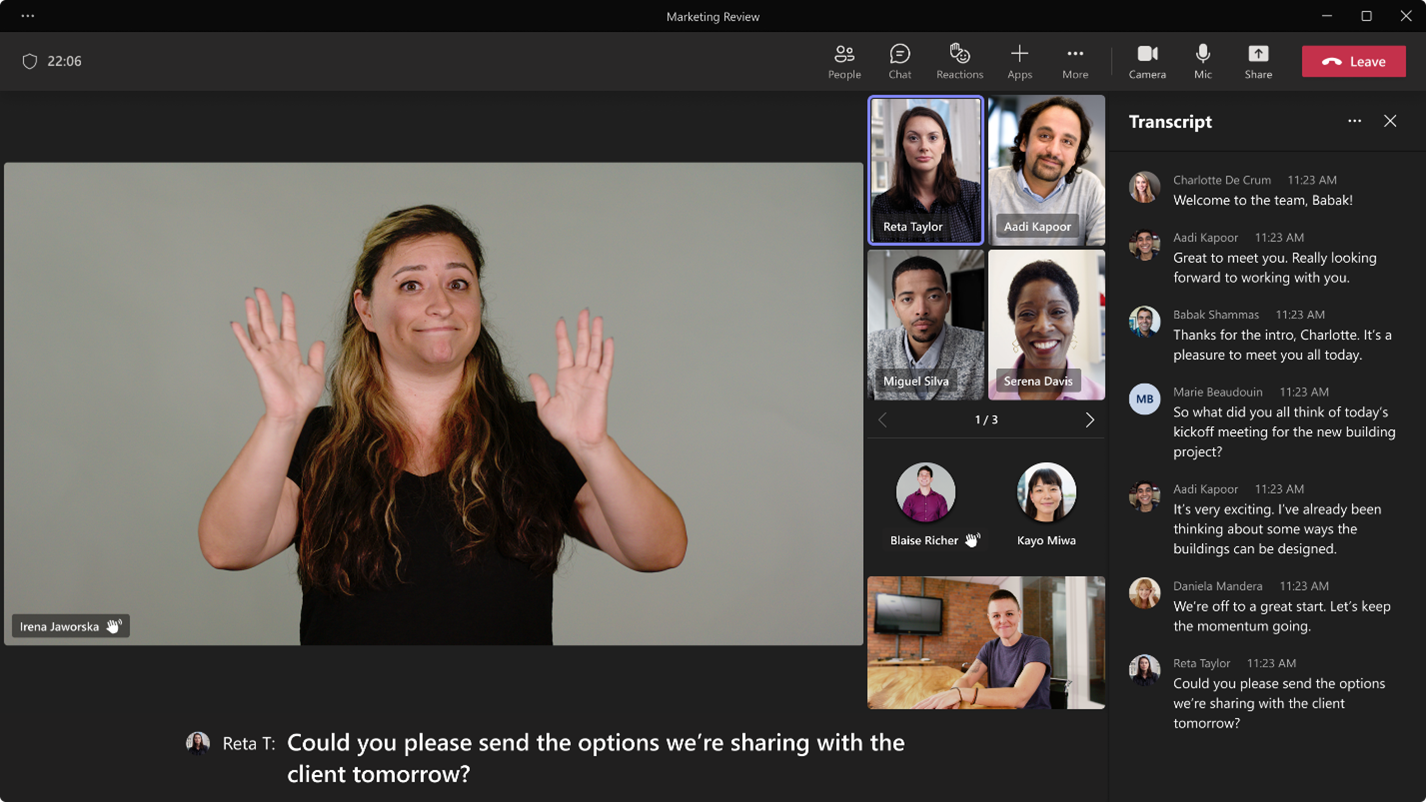This screenshot has height=802, width=1426.
Task: Switch to the Transcript panel heading
Action: coord(1170,121)
